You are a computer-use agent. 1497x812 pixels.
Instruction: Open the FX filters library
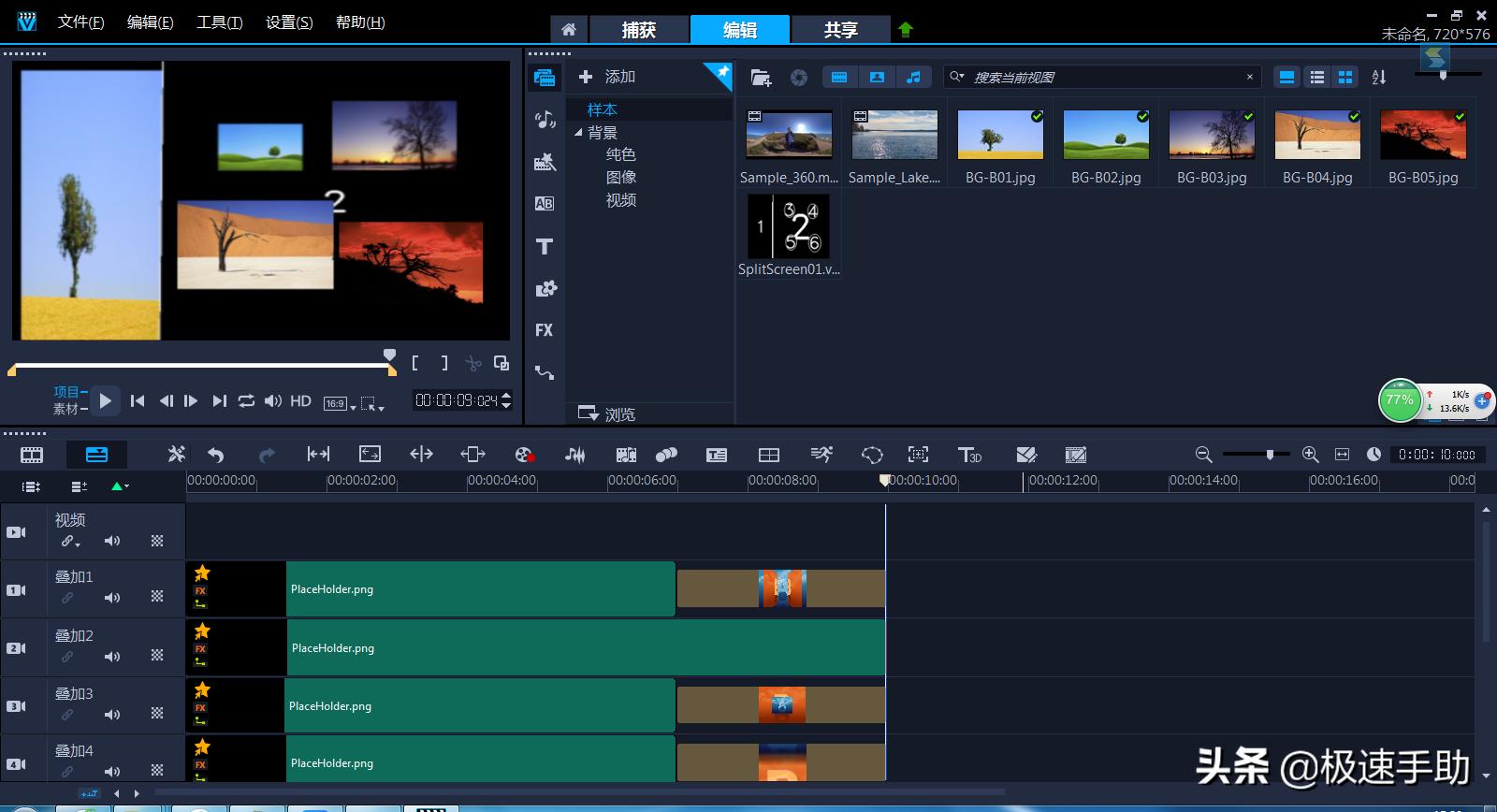coord(545,330)
